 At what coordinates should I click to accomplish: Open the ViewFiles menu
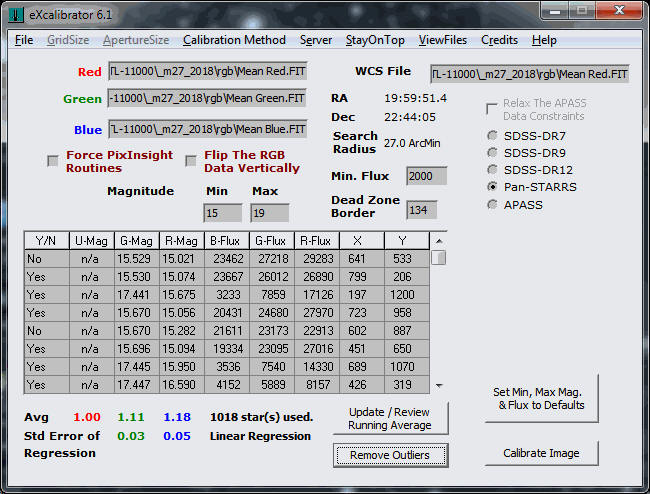443,40
